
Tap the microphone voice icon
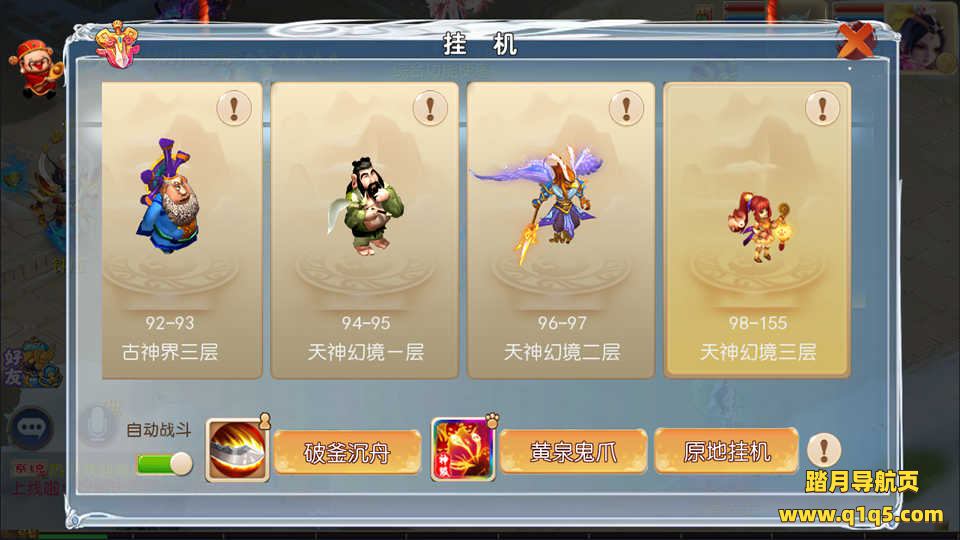coord(97,426)
